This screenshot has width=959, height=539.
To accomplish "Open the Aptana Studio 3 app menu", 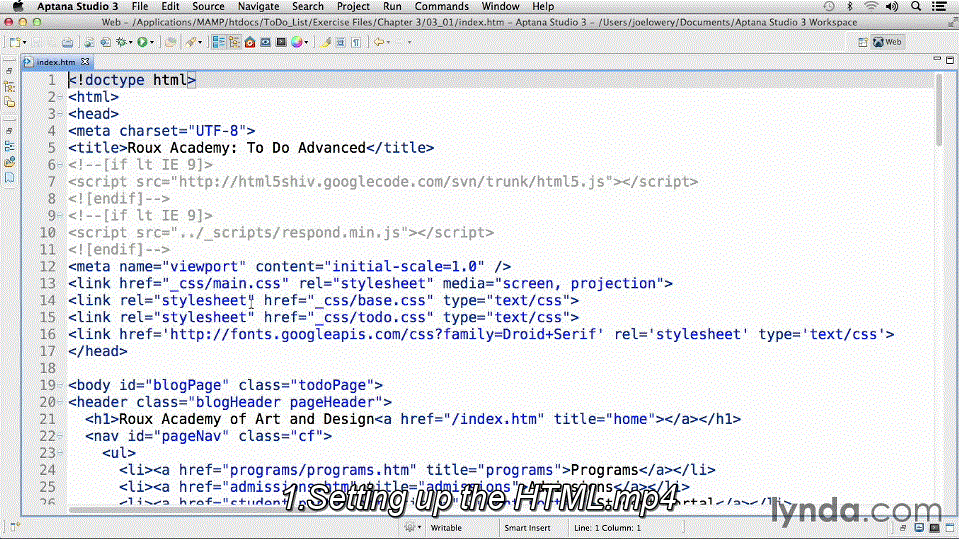I will 78,6.
